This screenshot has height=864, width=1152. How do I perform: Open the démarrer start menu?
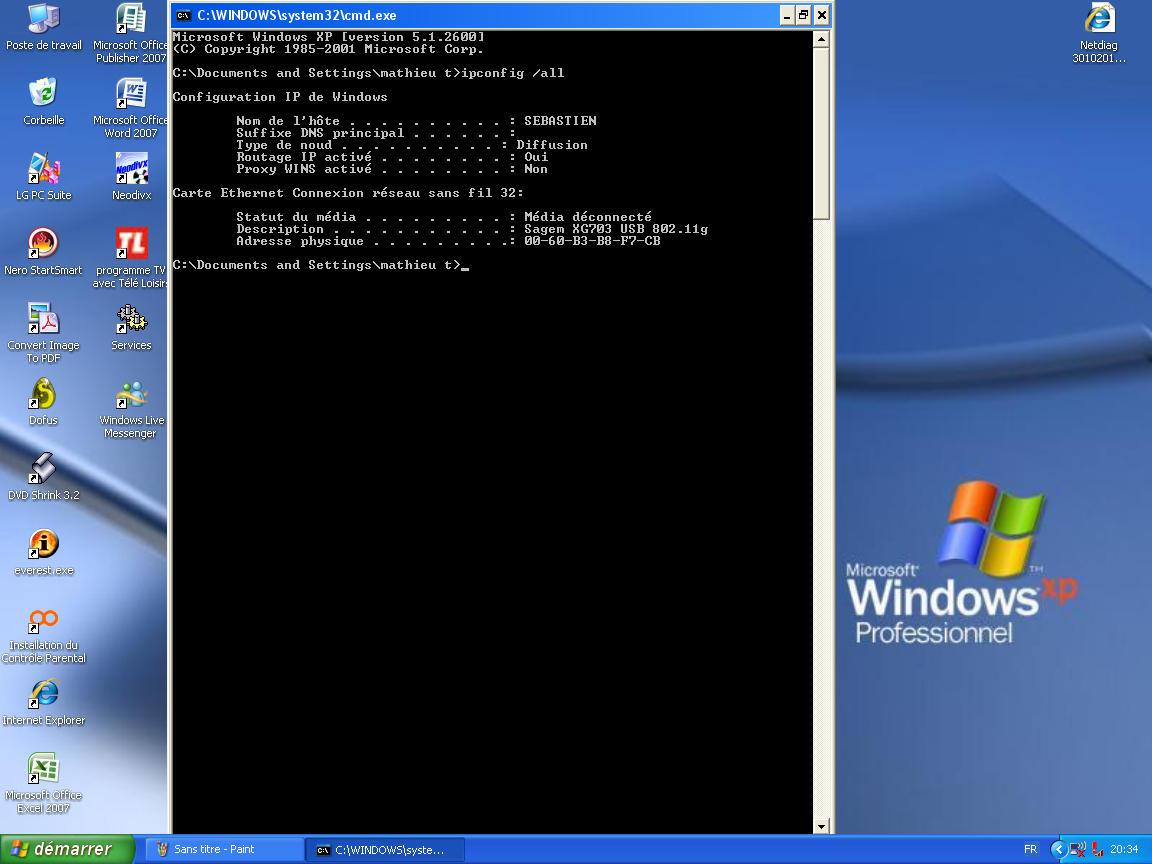coord(68,849)
